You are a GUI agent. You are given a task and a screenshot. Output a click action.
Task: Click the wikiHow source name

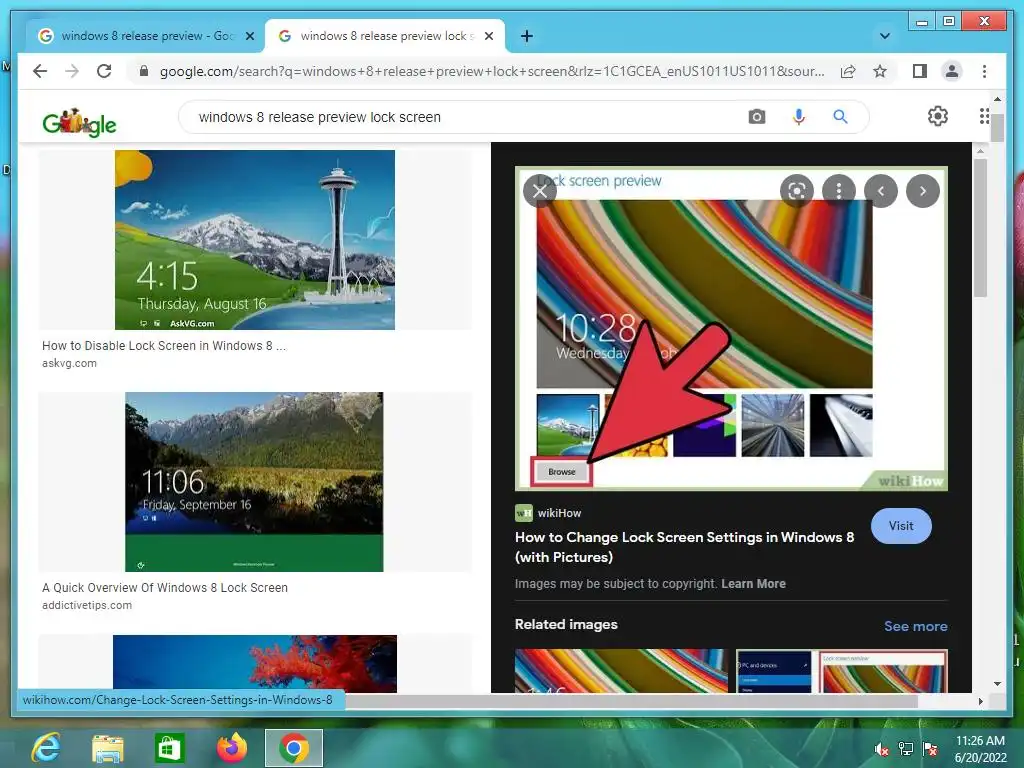point(559,513)
